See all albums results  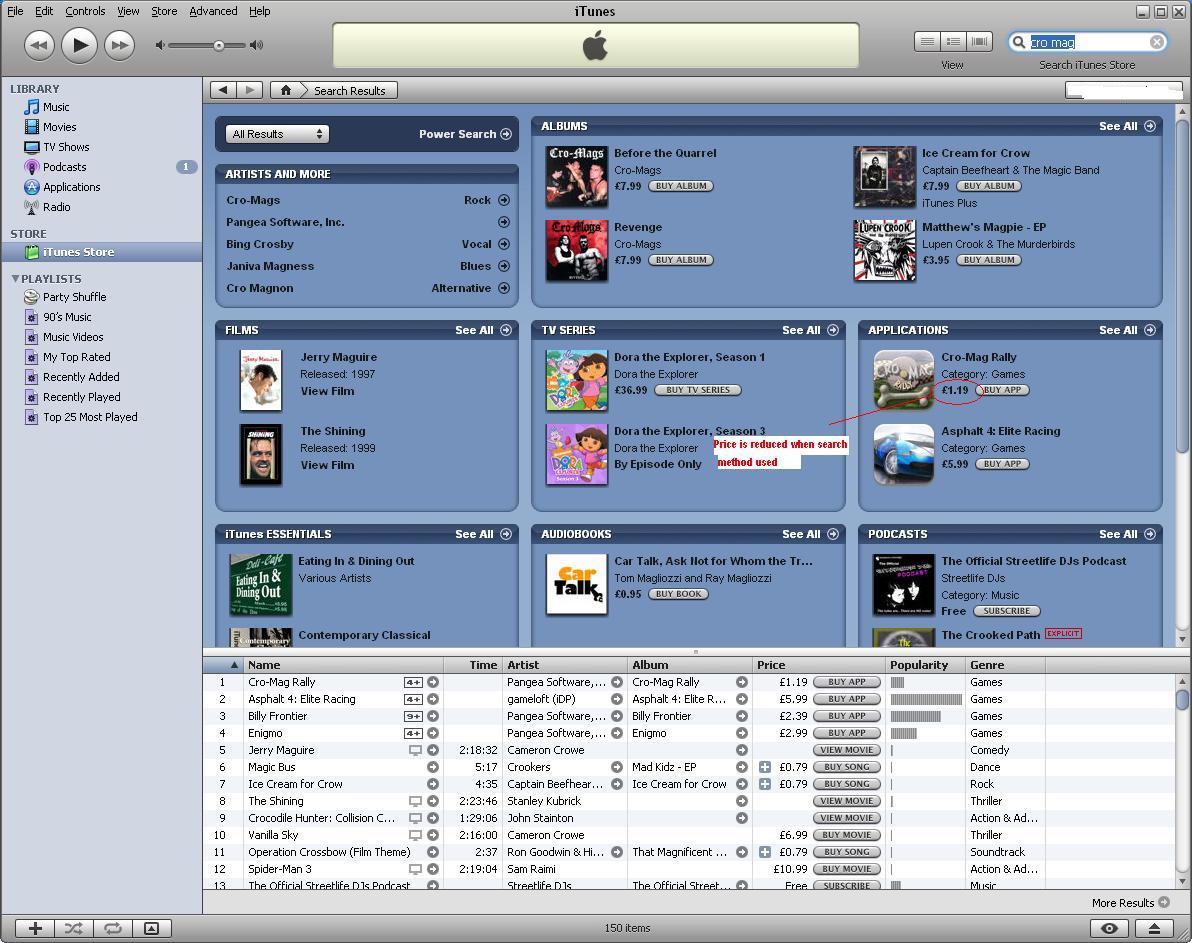[1127, 126]
